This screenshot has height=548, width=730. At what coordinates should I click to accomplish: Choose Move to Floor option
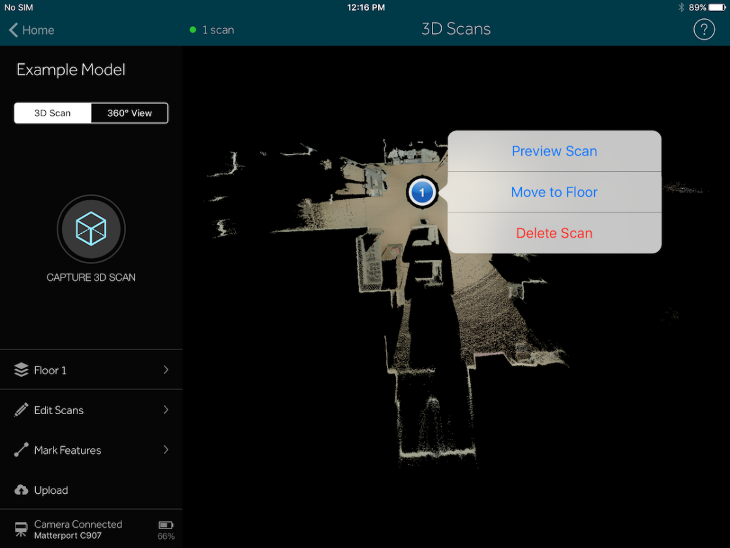point(554,192)
